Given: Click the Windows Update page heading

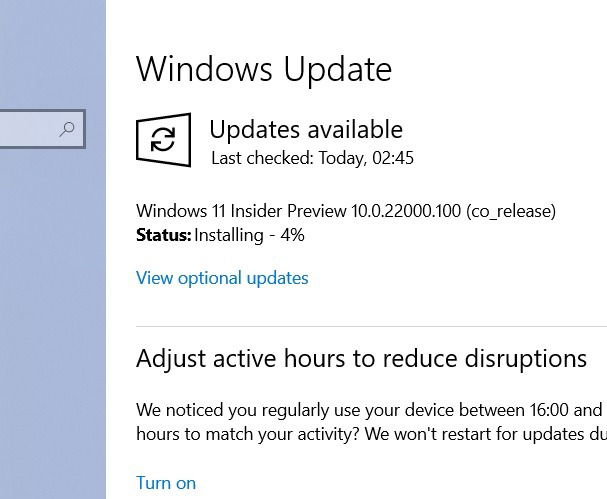Looking at the screenshot, I should (264, 69).
